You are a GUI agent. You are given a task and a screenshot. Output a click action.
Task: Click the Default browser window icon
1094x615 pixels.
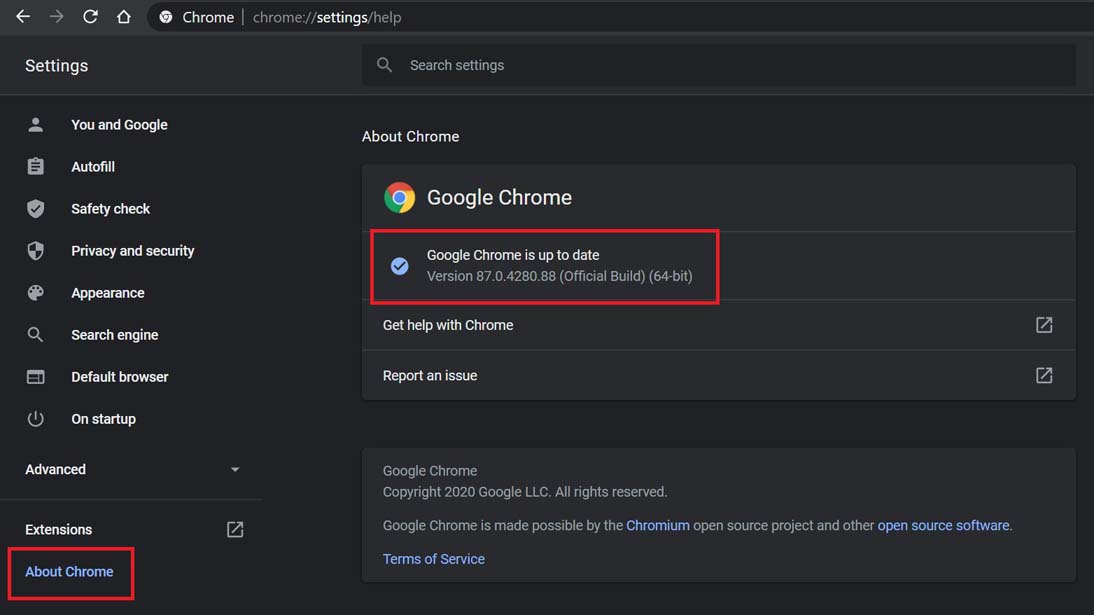pos(36,377)
